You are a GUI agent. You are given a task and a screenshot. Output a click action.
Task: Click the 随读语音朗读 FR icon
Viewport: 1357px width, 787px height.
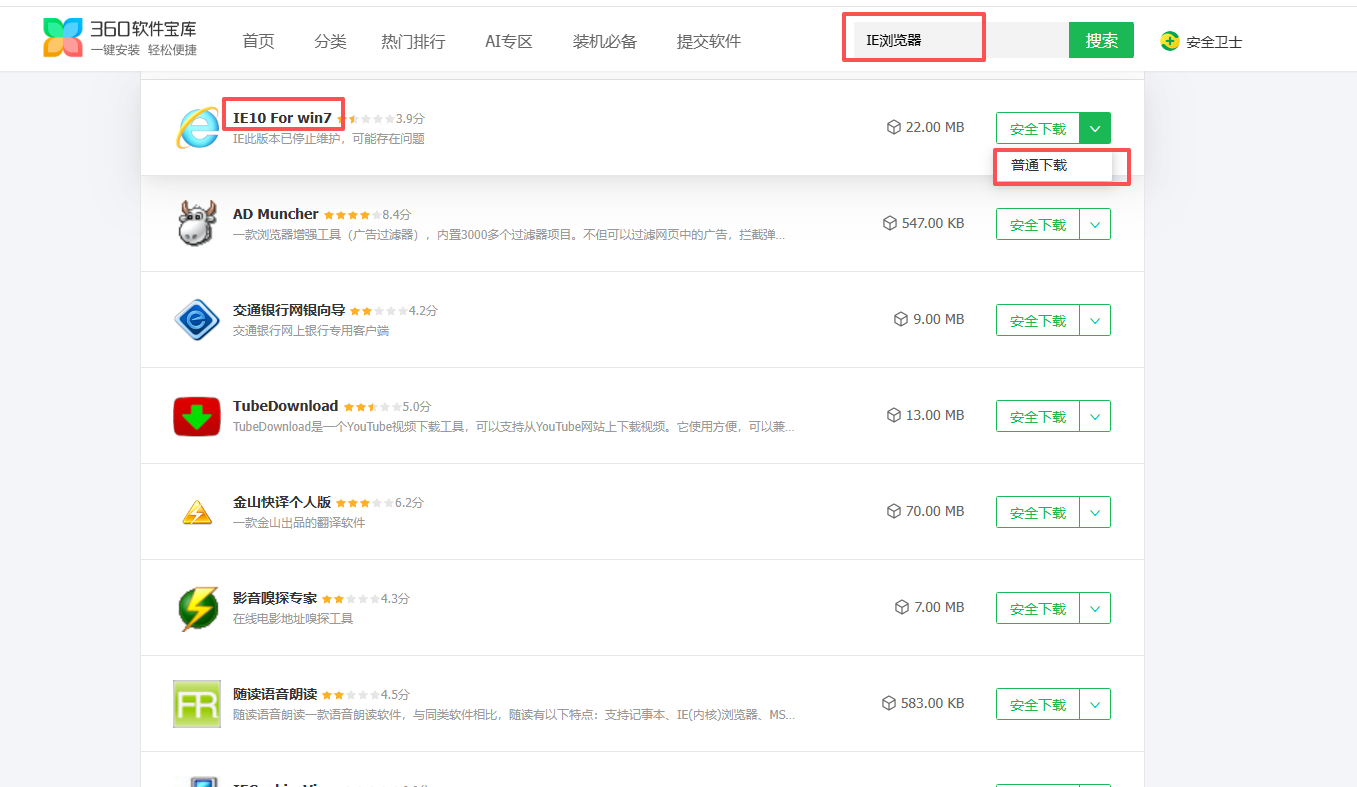(197, 704)
